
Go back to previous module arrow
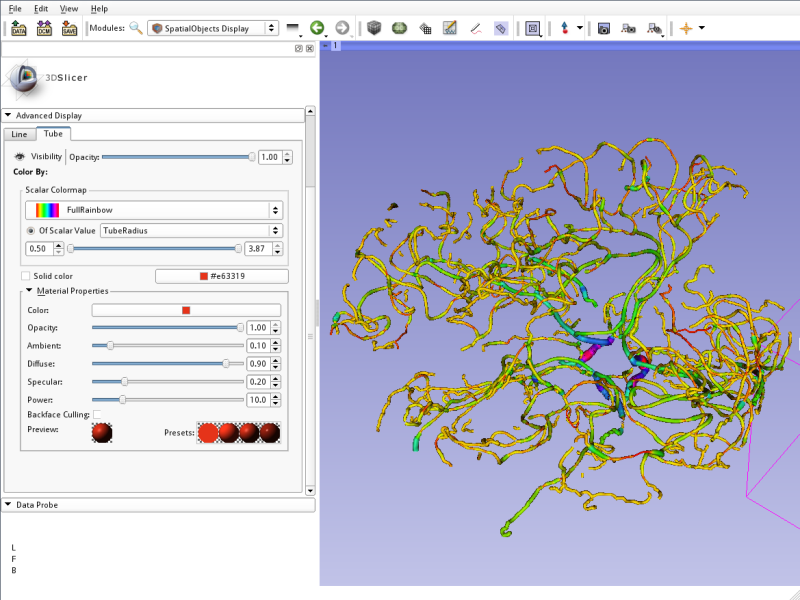(x=317, y=28)
